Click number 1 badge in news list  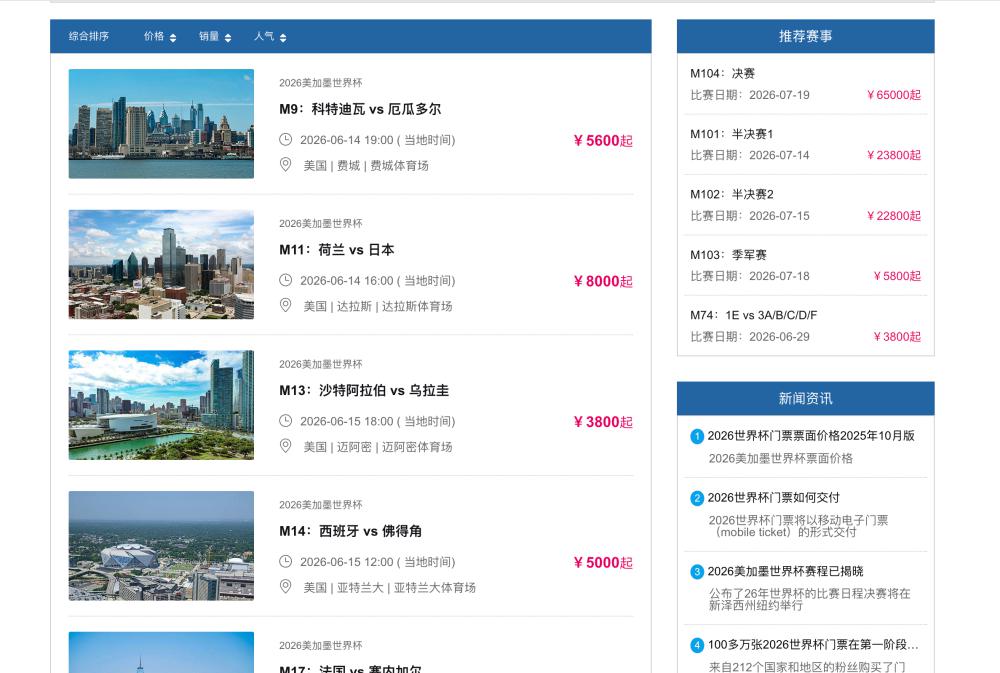click(697, 436)
